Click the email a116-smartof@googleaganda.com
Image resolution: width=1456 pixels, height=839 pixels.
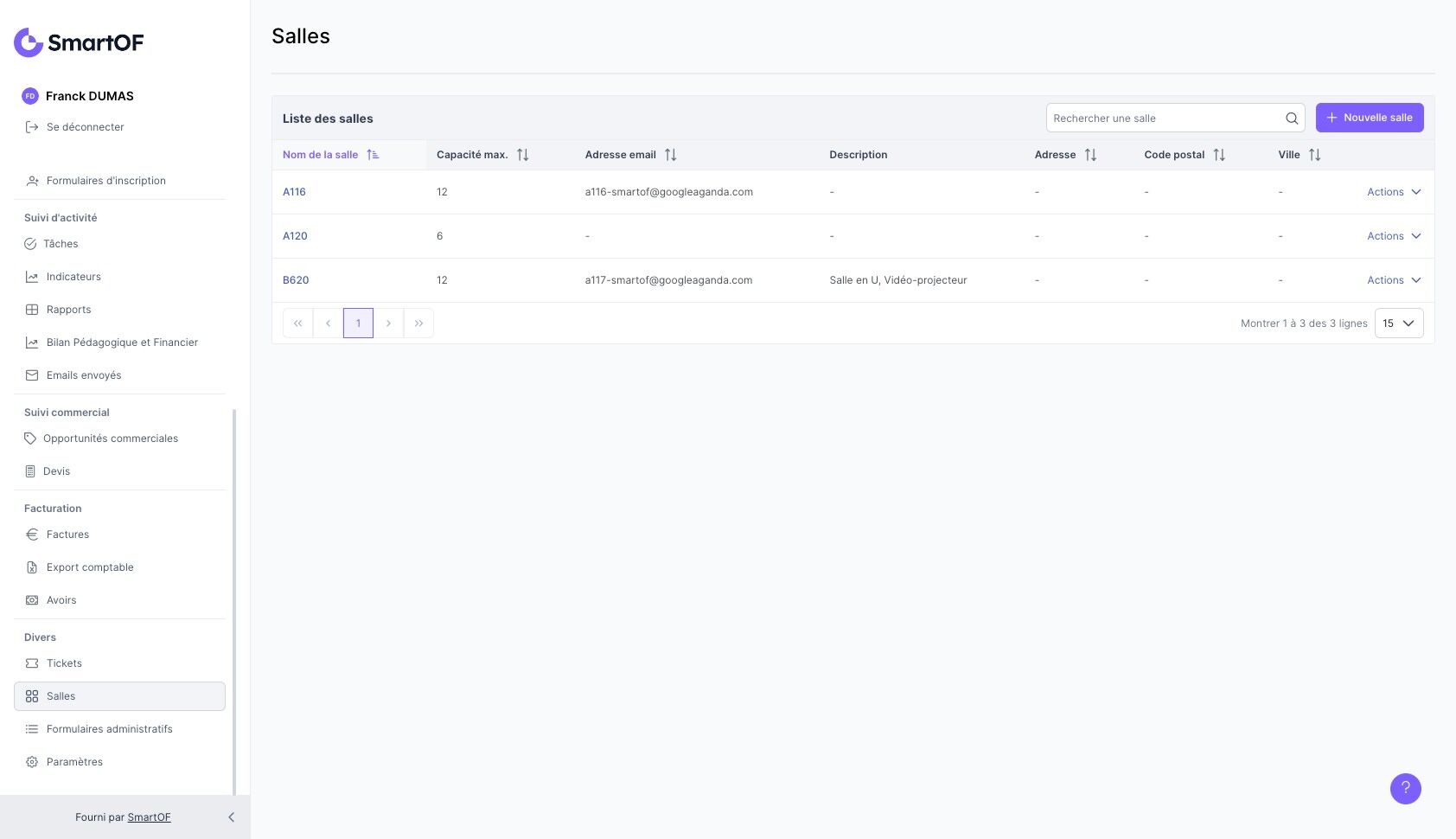pos(668,192)
